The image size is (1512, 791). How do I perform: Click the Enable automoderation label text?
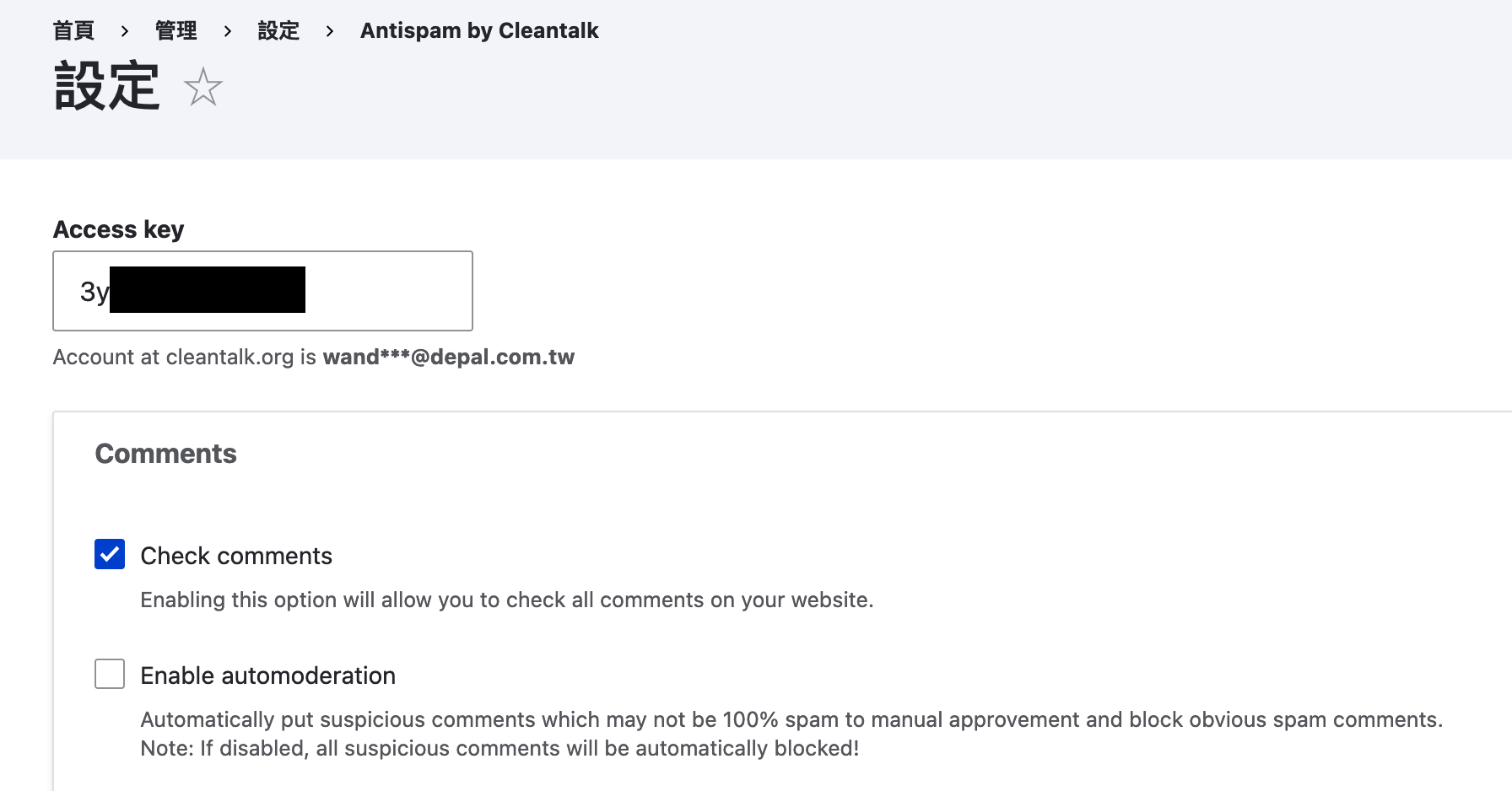click(267, 675)
